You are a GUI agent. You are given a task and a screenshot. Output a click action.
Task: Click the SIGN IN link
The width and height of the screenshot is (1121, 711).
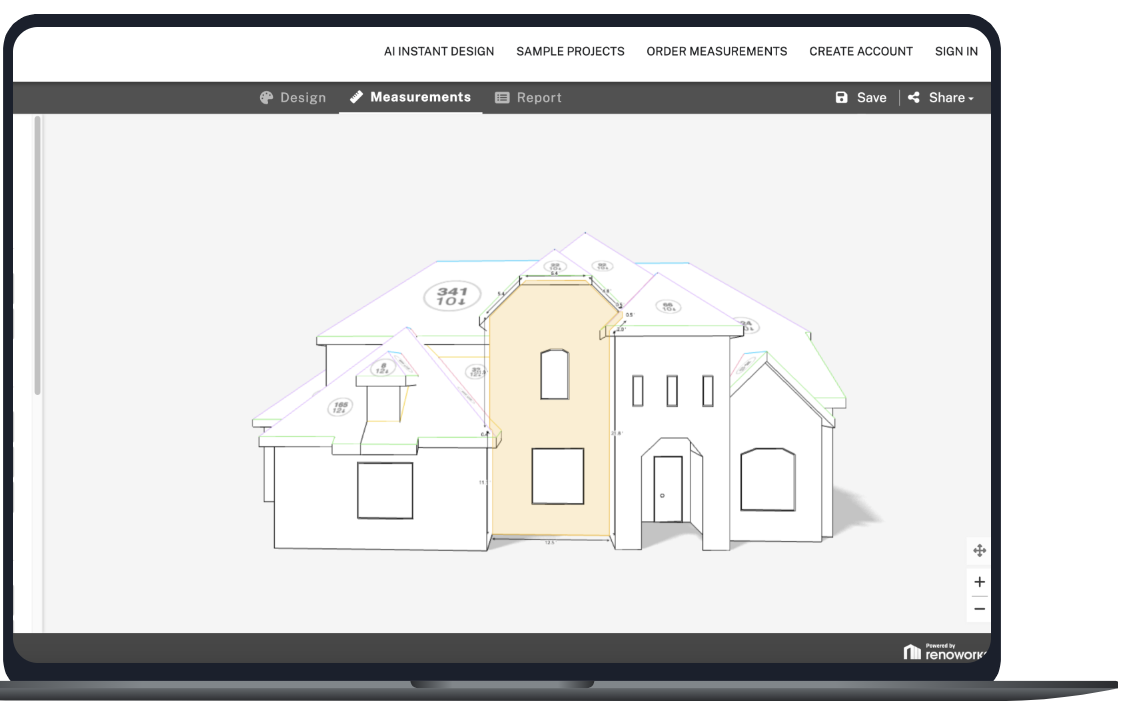(x=955, y=51)
